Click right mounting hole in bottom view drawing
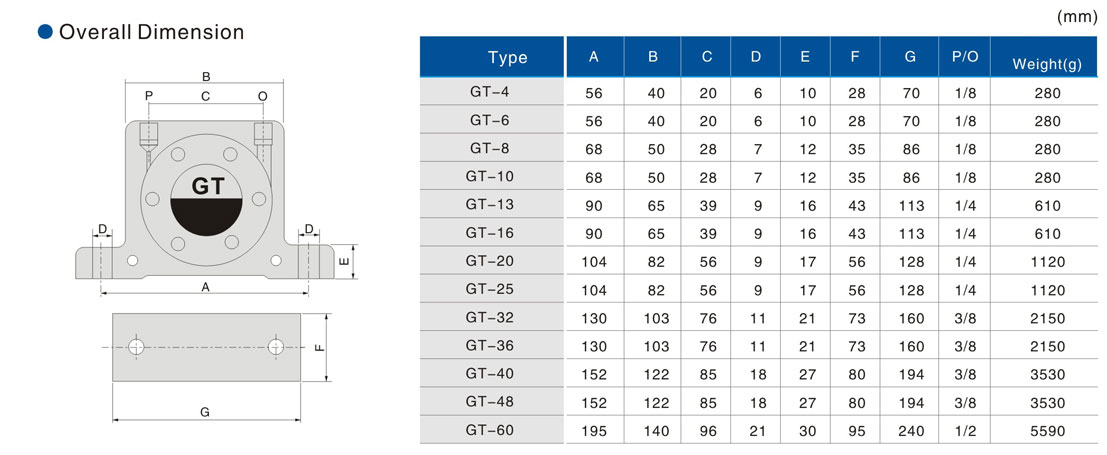The image size is (1107, 455). tap(276, 346)
